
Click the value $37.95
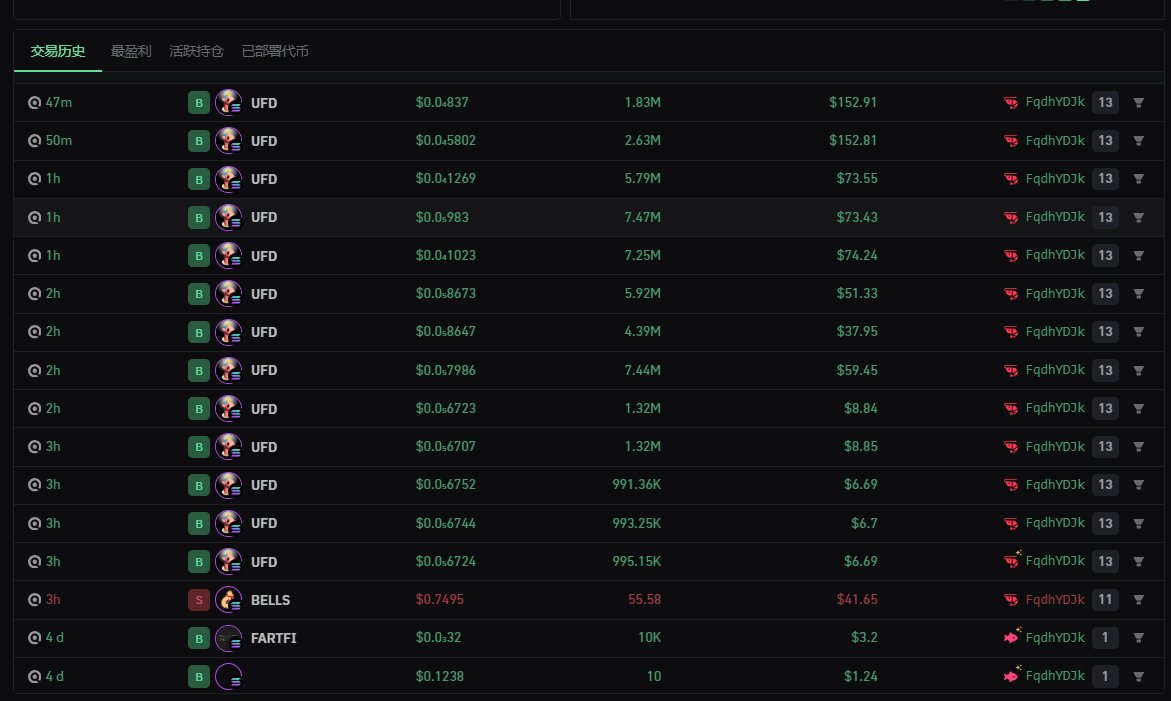tap(857, 331)
